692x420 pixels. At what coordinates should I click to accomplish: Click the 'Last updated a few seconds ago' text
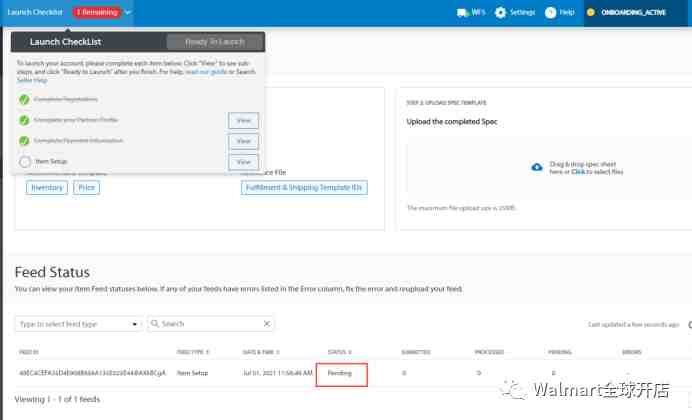click(x=634, y=325)
